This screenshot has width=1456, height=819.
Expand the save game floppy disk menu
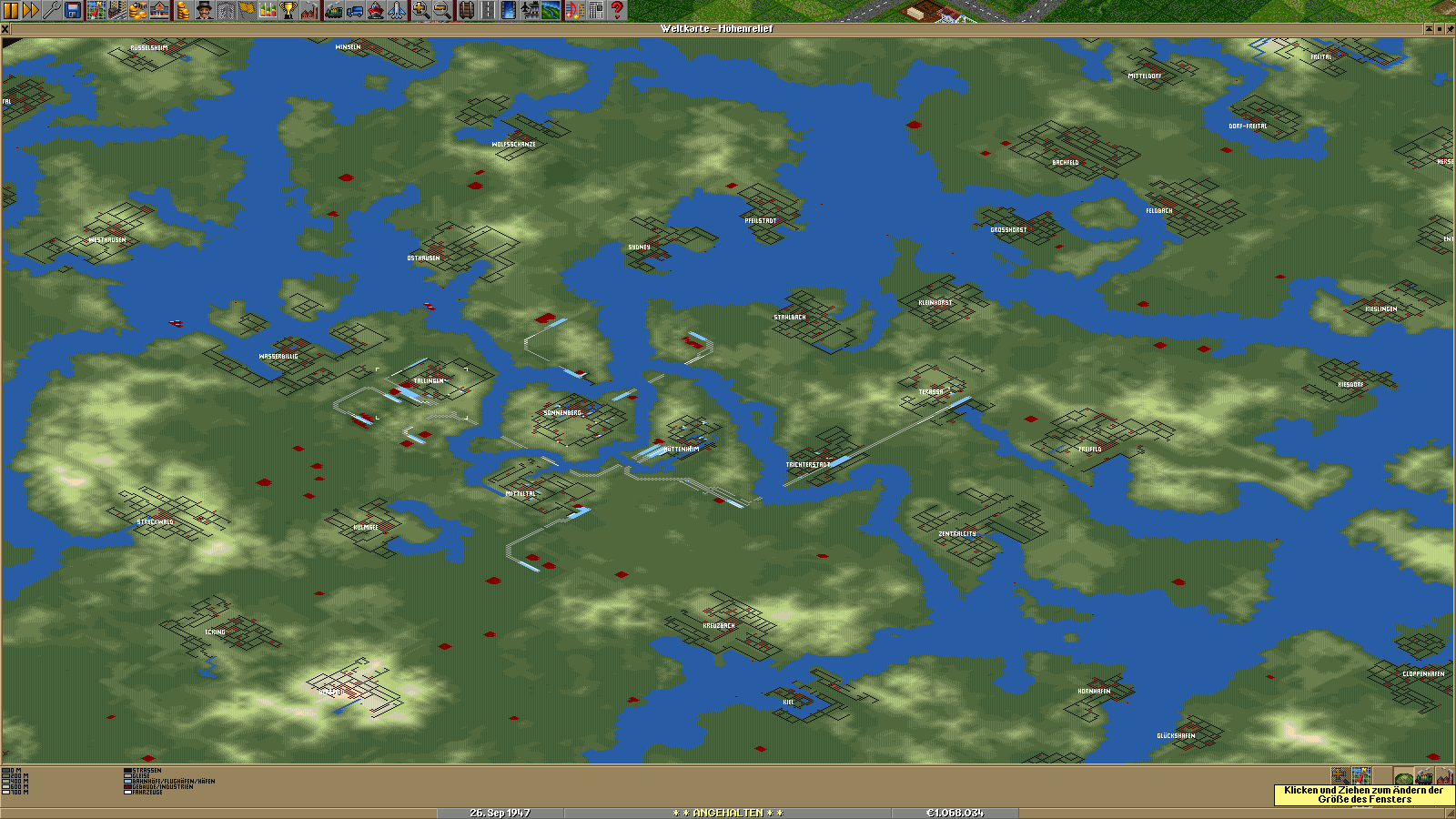pyautogui.click(x=74, y=10)
